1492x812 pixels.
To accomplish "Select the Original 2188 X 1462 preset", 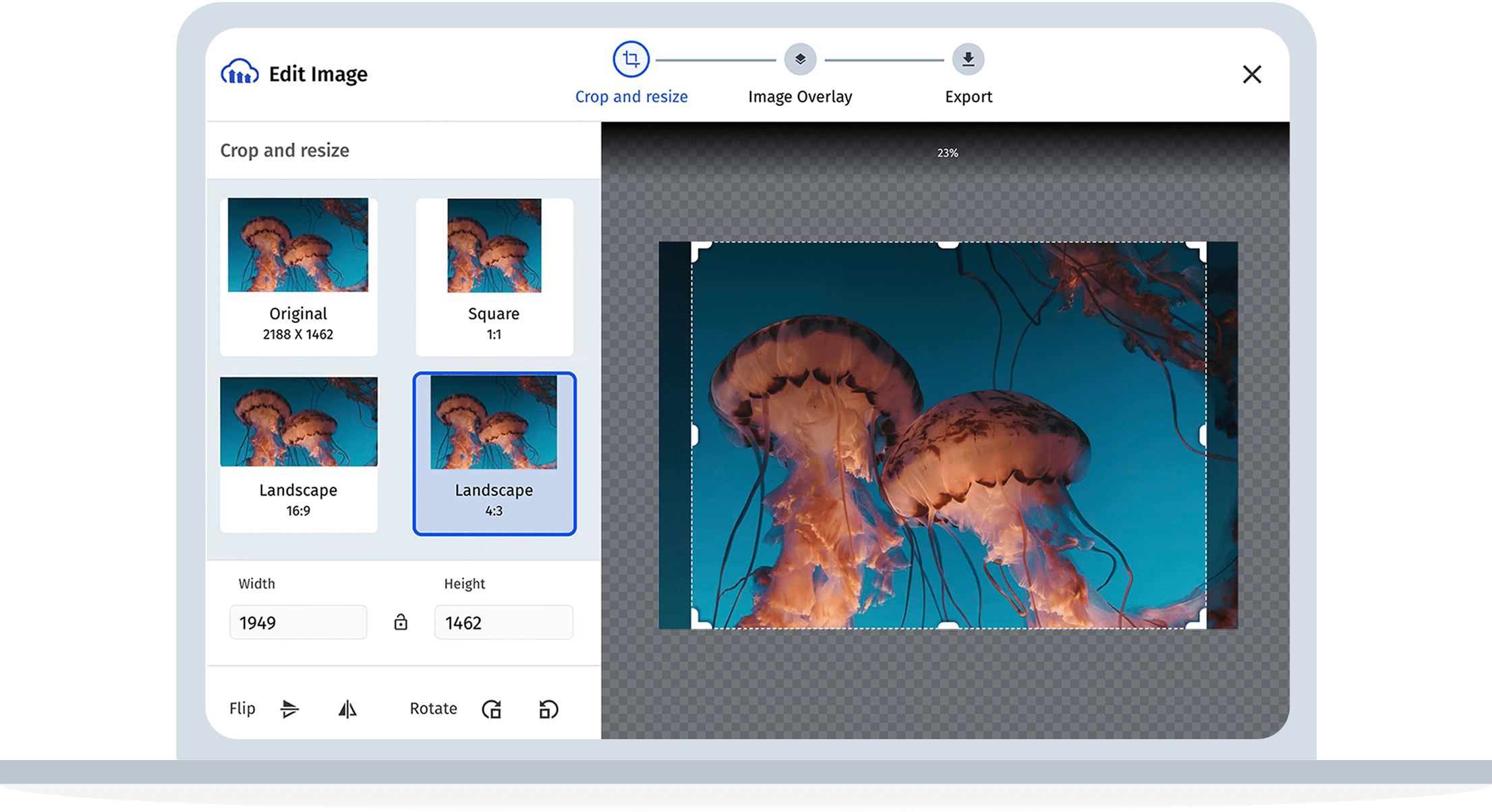I will [298, 277].
